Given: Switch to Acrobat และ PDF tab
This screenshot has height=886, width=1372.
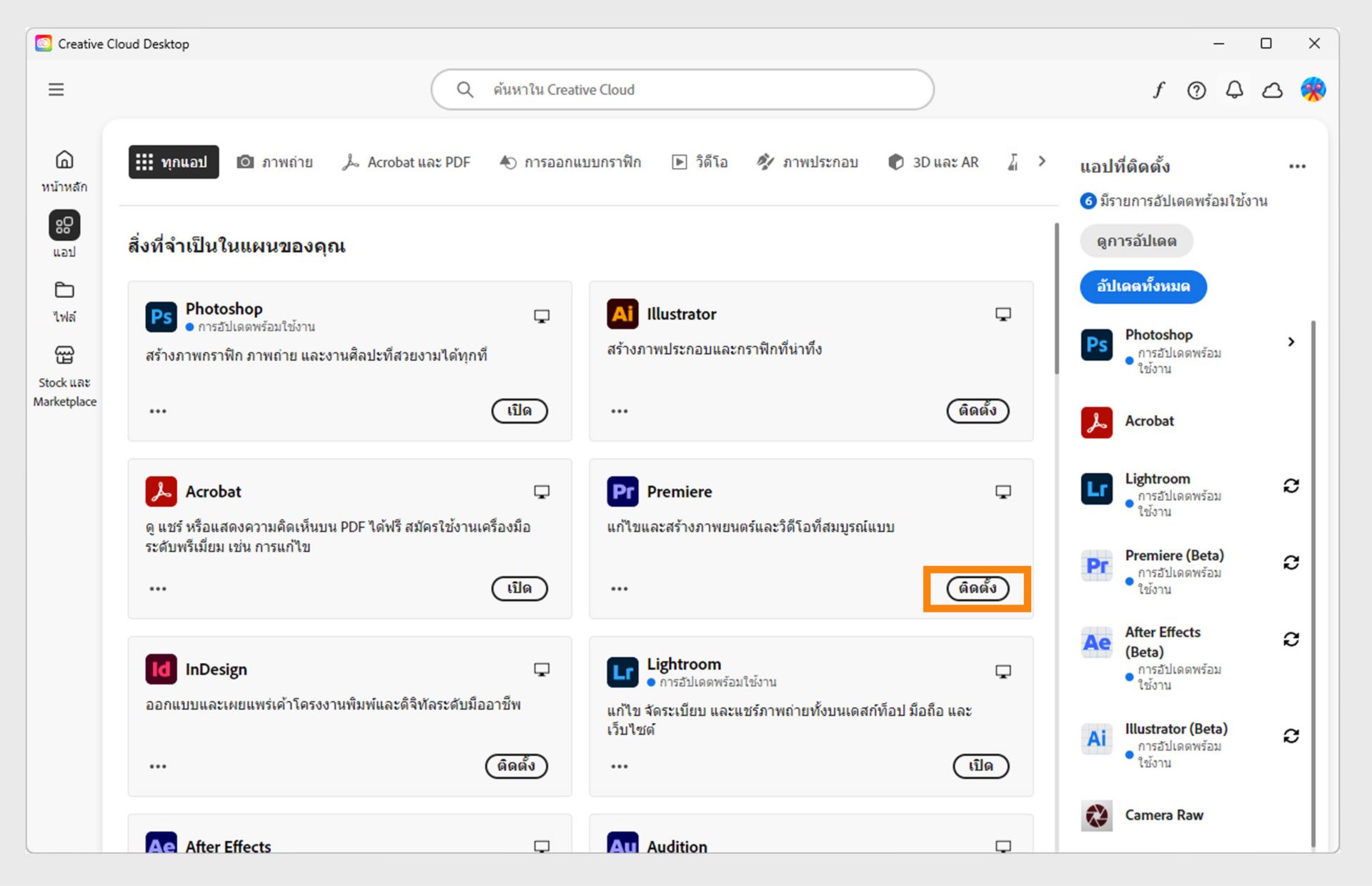Looking at the screenshot, I should [406, 162].
